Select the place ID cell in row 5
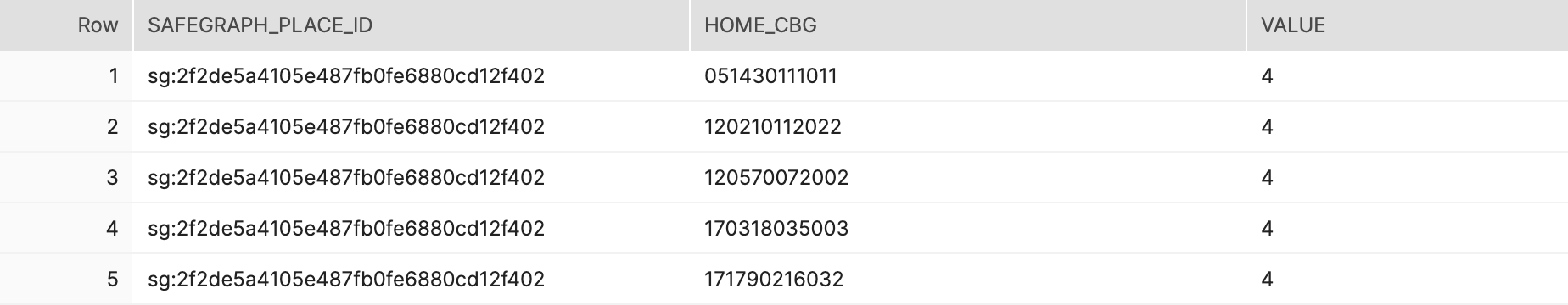Image resolution: width=1568 pixels, height=305 pixels. point(411,280)
